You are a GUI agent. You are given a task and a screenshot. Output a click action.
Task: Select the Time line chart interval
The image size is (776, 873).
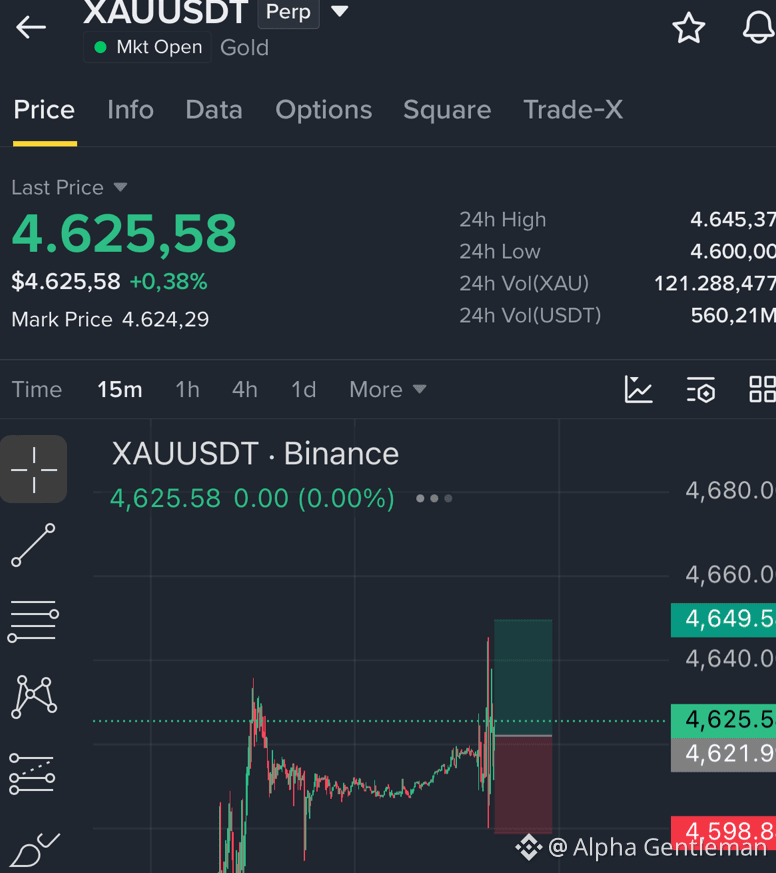point(37,389)
